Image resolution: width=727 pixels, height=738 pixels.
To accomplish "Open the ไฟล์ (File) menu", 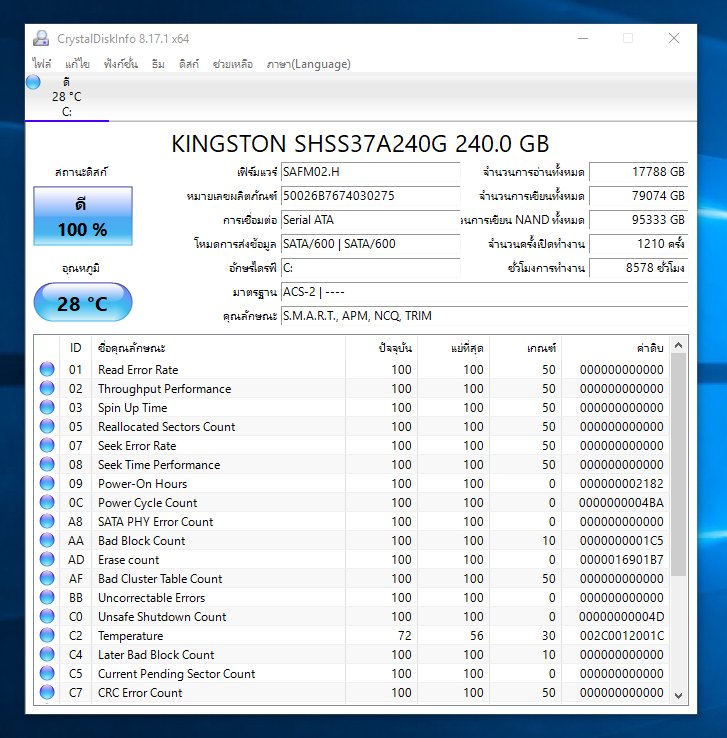I will click(42, 64).
